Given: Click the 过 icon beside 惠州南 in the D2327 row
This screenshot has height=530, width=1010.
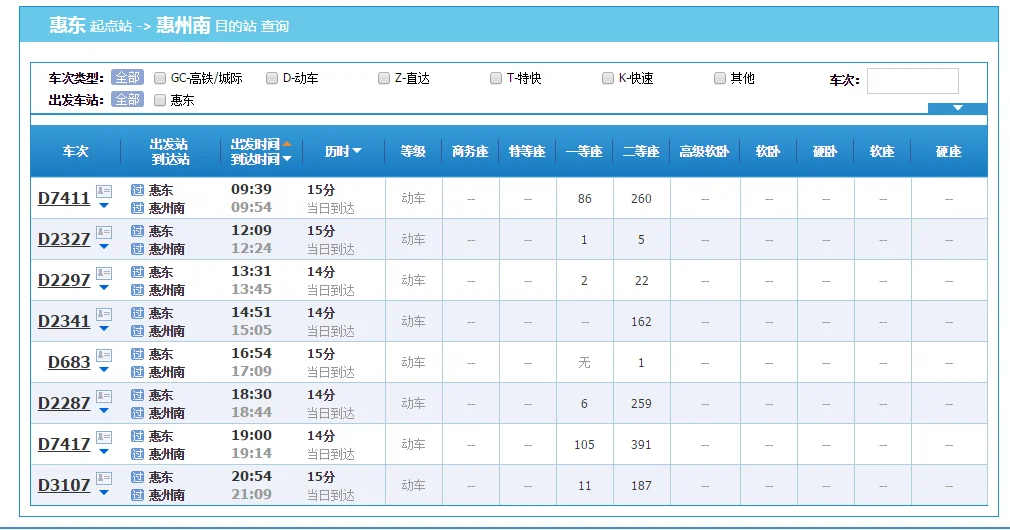Looking at the screenshot, I should tap(137, 249).
